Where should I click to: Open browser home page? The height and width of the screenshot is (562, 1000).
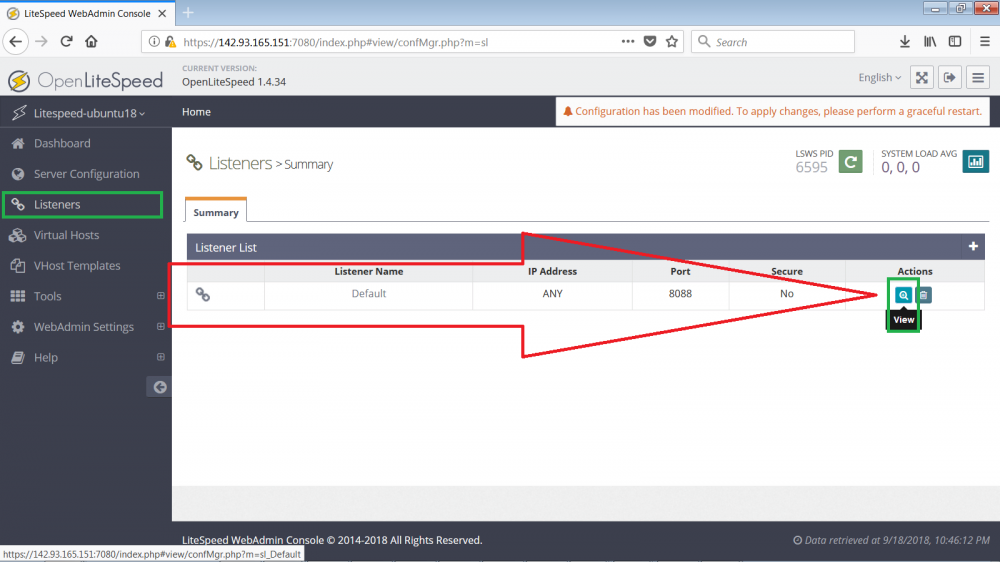tap(91, 41)
